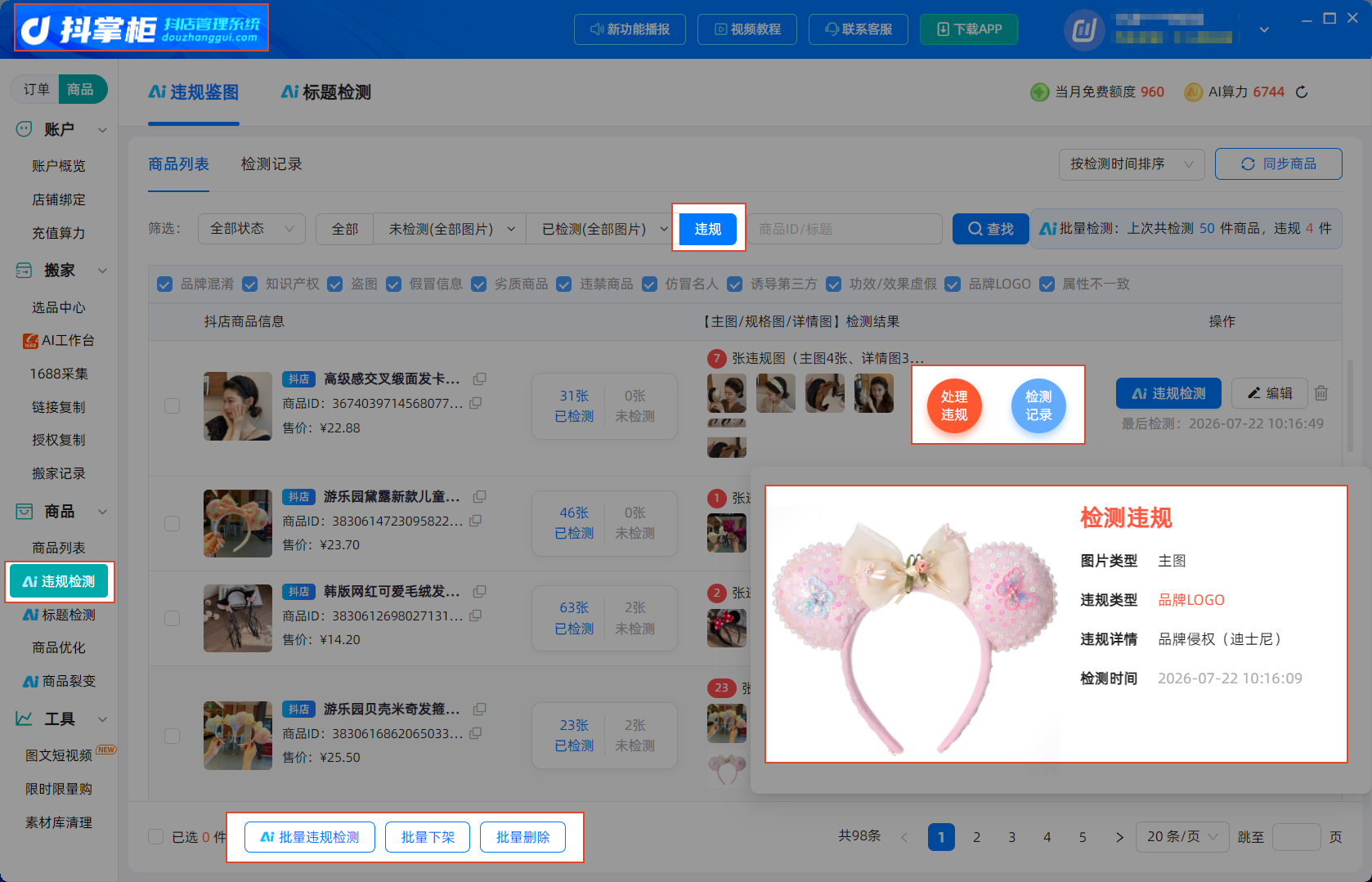Toggle 劣质商品 filter checkbox
Viewport: 1372px width, 882px height.
click(x=479, y=284)
